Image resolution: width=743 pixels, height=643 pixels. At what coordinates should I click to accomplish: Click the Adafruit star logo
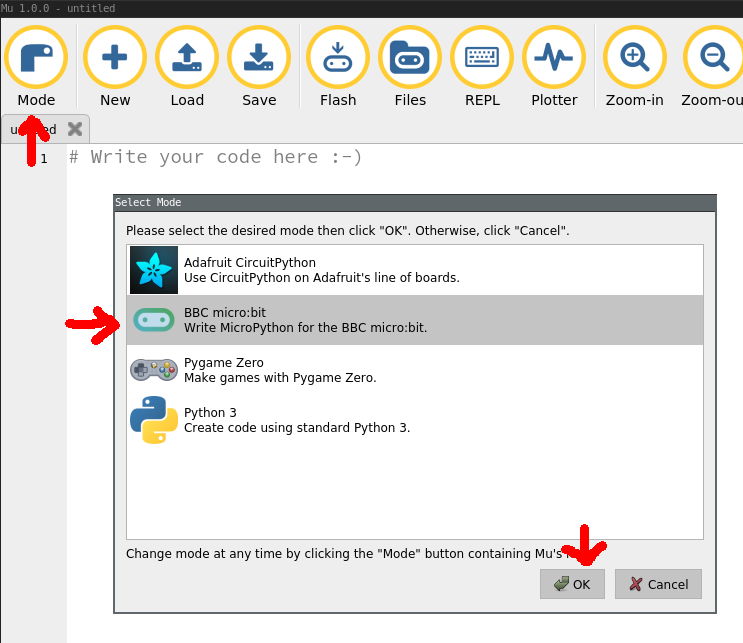(x=154, y=270)
